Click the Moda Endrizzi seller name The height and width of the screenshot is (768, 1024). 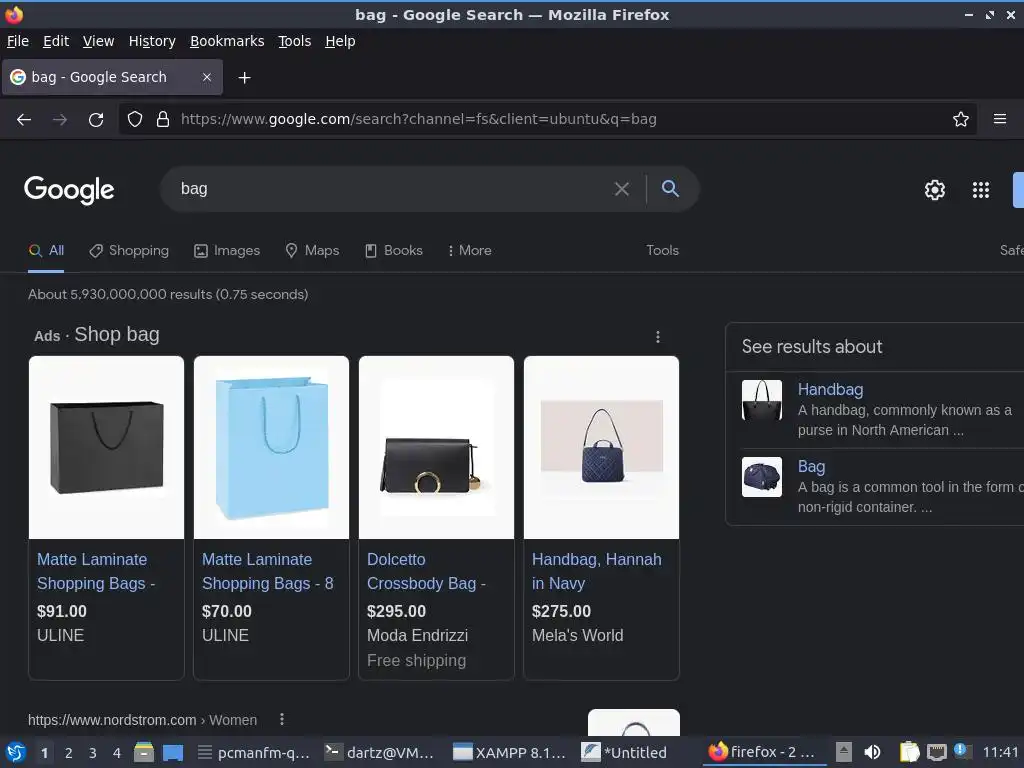pyautogui.click(x=417, y=635)
